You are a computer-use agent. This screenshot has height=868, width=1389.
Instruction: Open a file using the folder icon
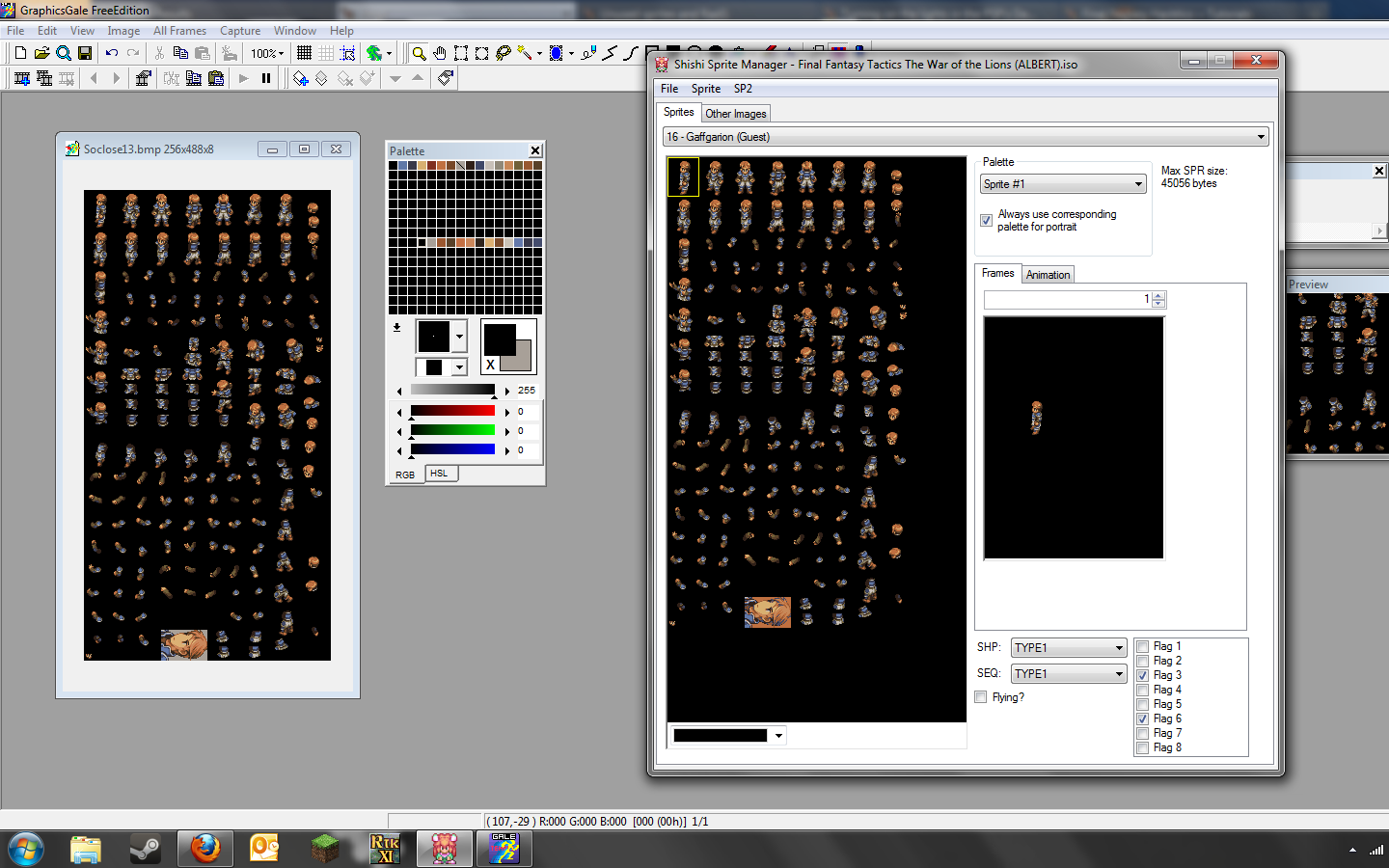[41, 53]
